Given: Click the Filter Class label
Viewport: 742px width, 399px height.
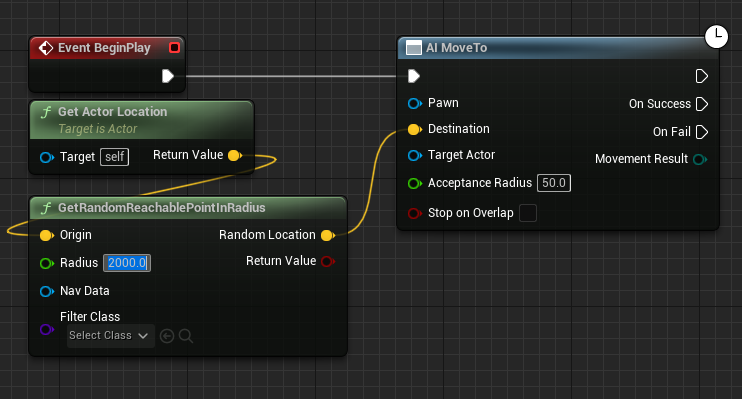Looking at the screenshot, I should click(90, 317).
